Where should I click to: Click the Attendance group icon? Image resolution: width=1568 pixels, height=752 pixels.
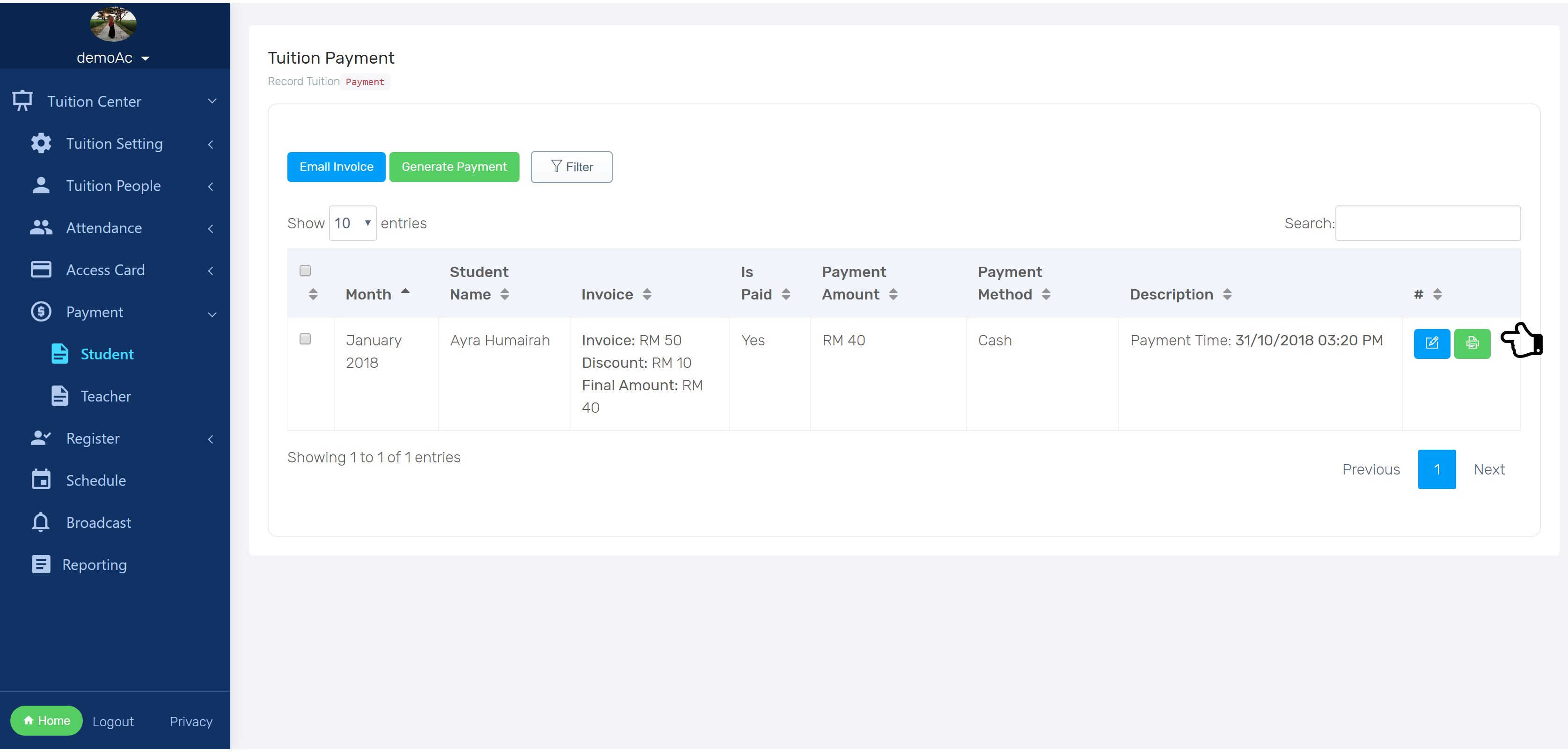[41, 227]
